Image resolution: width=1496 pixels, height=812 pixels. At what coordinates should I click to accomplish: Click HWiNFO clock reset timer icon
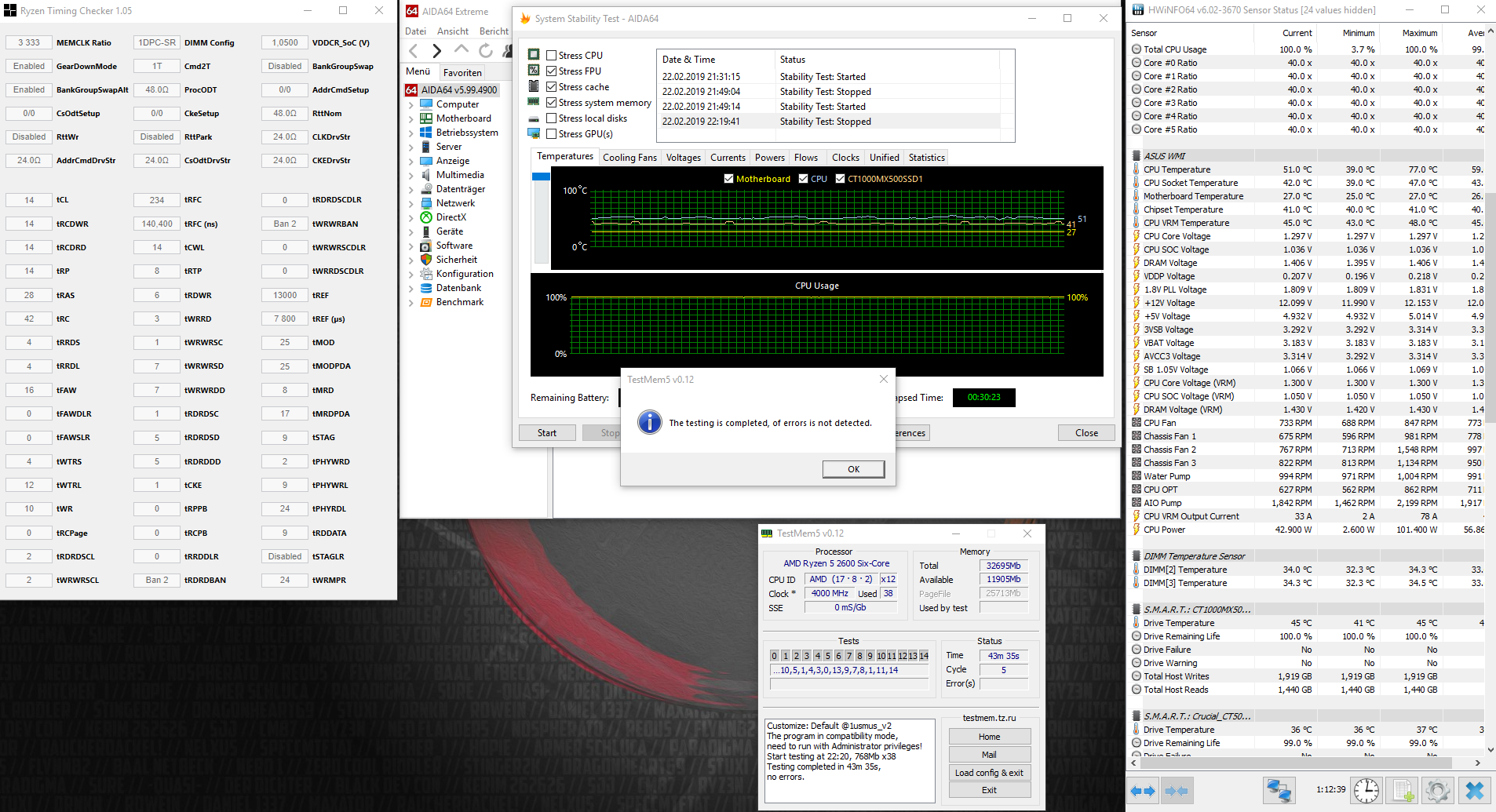pyautogui.click(x=1366, y=791)
